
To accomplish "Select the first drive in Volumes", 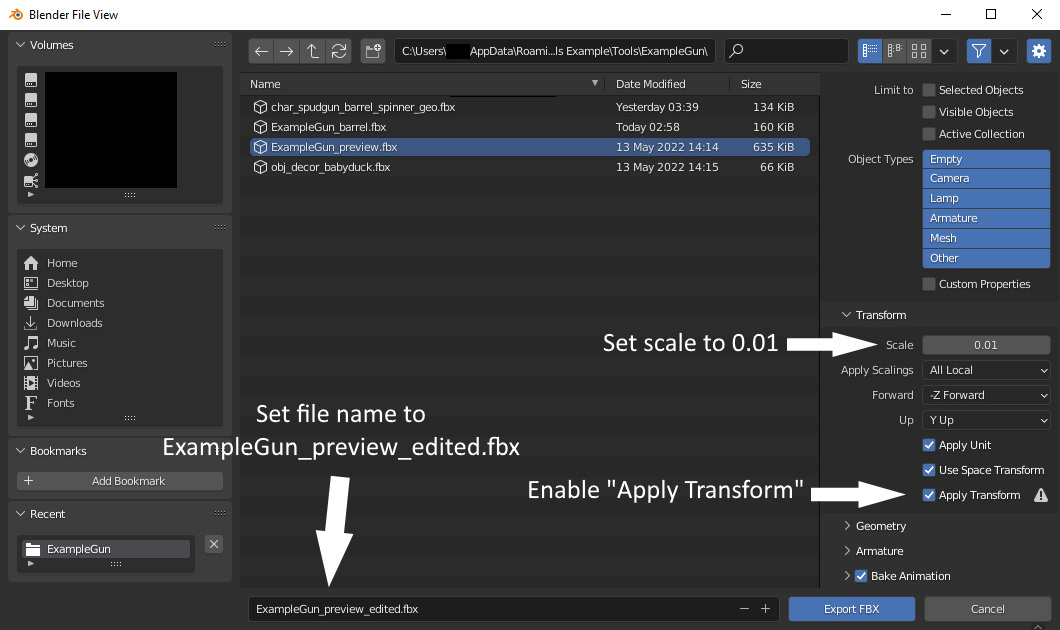I will pyautogui.click(x=31, y=80).
